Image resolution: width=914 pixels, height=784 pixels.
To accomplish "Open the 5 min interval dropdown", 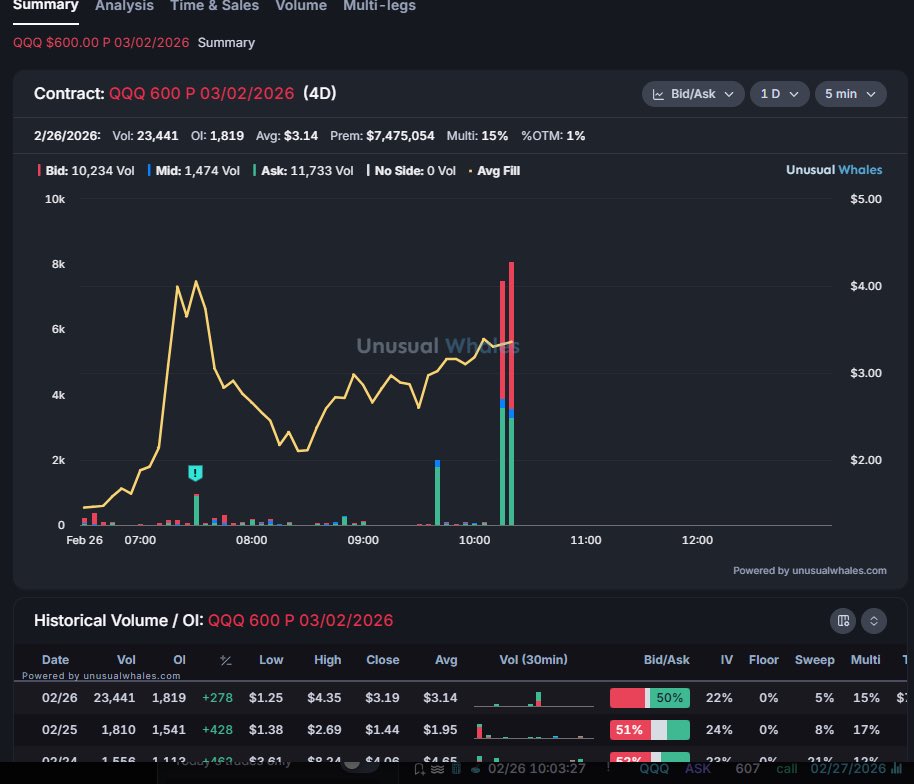I will (x=850, y=94).
